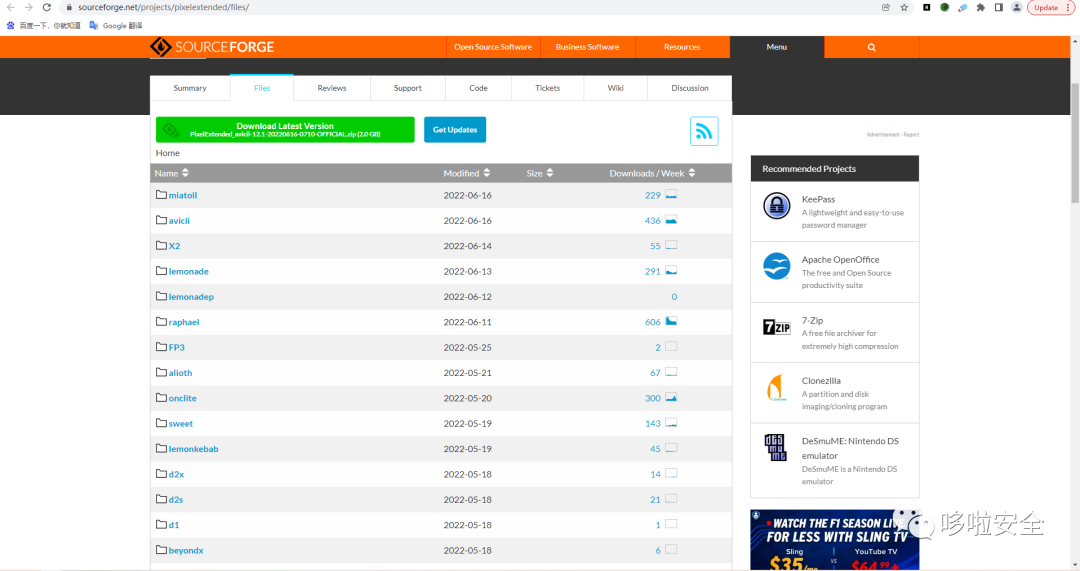Switch to the Summary tab
Screen dimensions: 1080x571
tap(190, 88)
